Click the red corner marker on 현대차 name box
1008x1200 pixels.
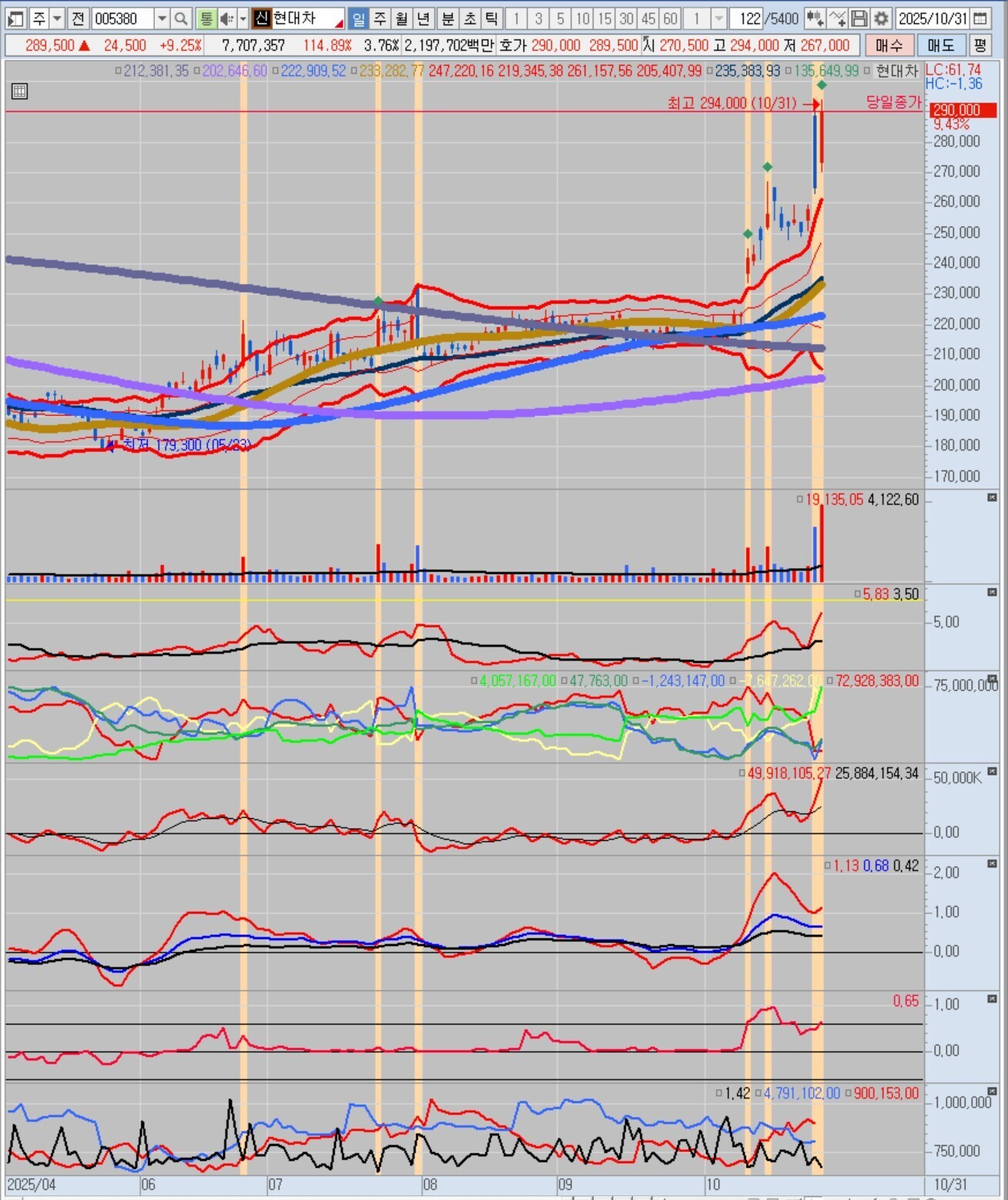click(338, 24)
